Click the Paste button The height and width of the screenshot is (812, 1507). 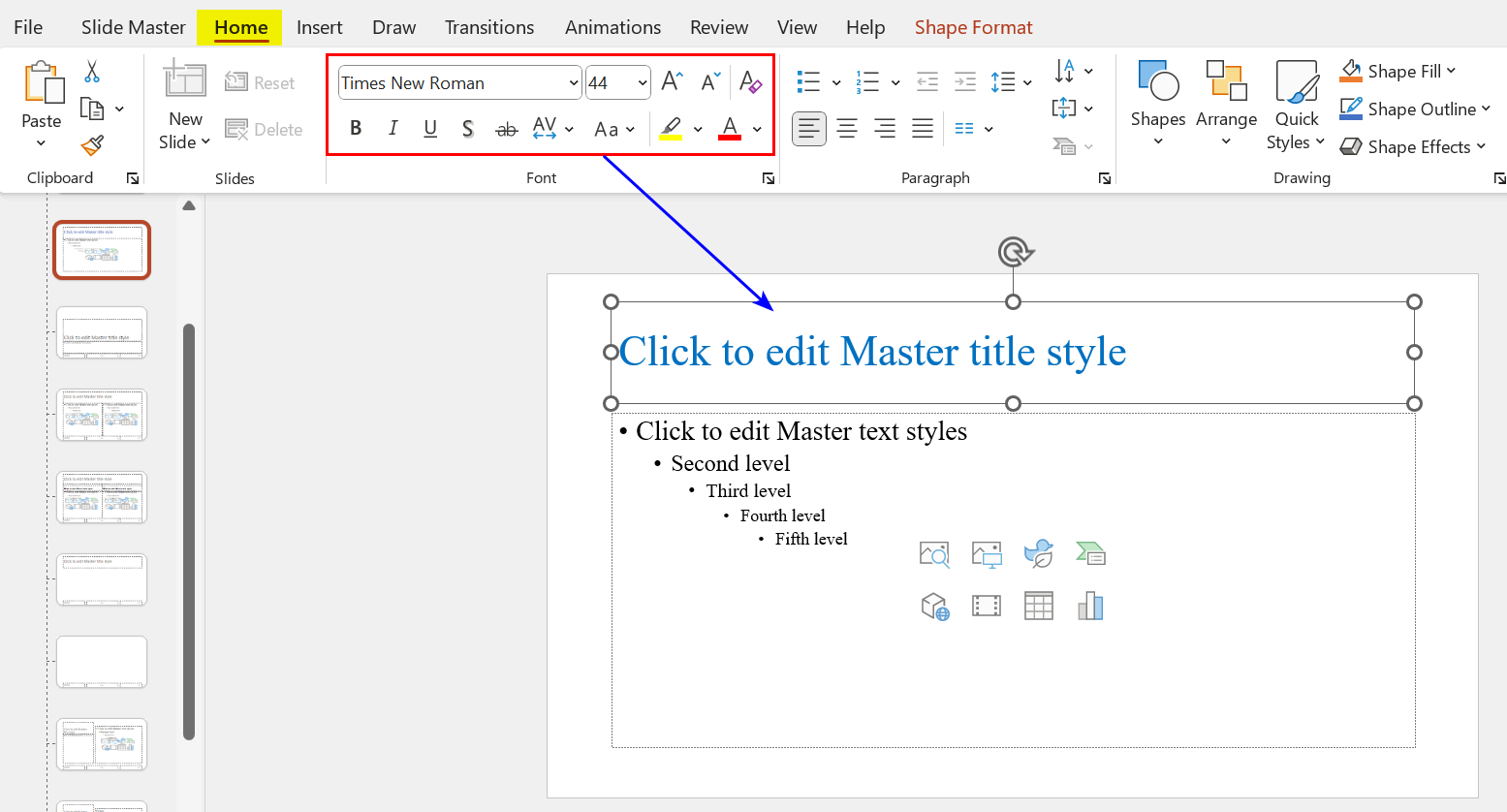coord(42,87)
